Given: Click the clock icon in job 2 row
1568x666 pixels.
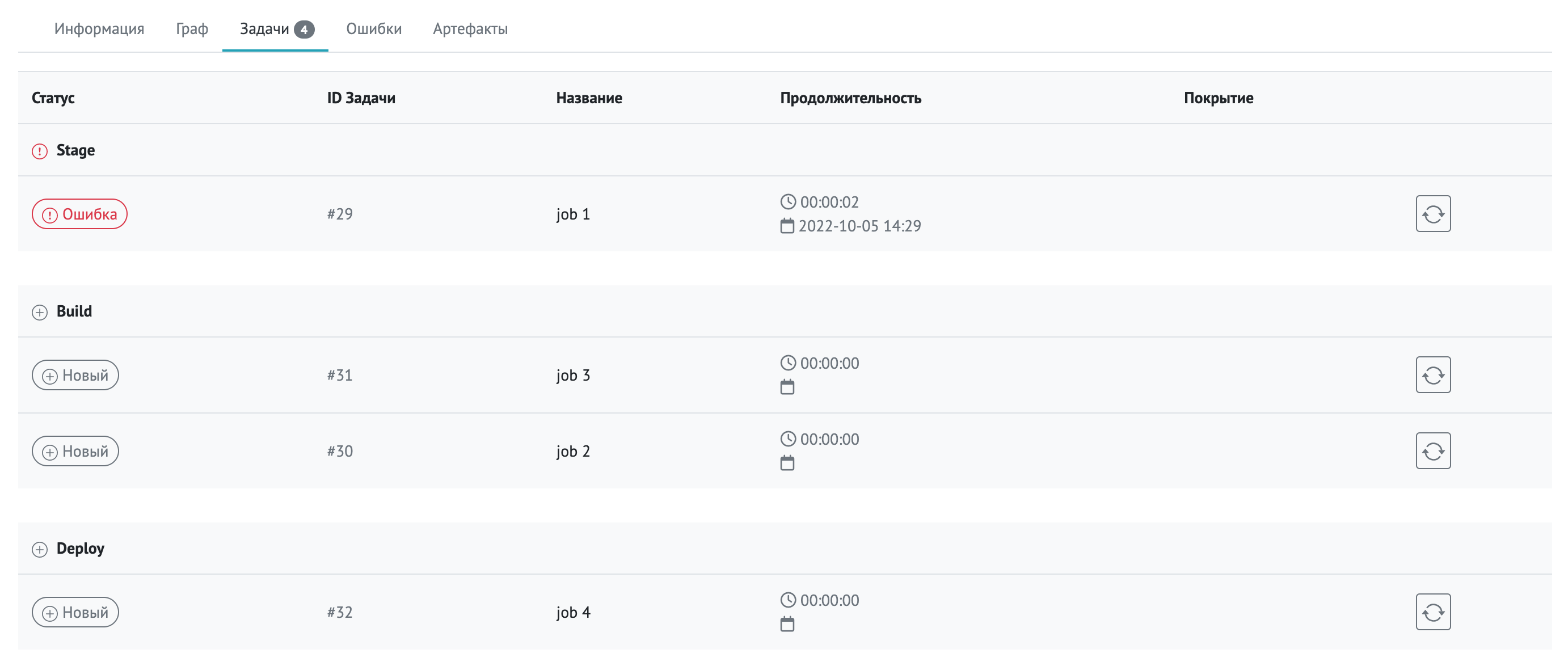Looking at the screenshot, I should coord(787,439).
